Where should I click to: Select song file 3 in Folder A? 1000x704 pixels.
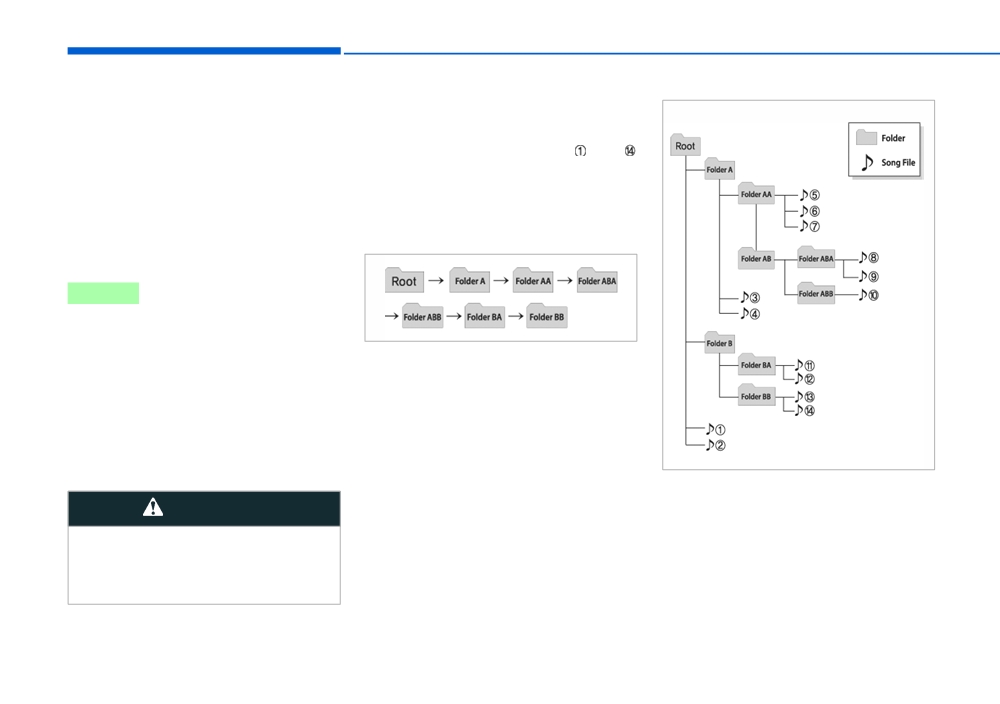[x=750, y=297]
